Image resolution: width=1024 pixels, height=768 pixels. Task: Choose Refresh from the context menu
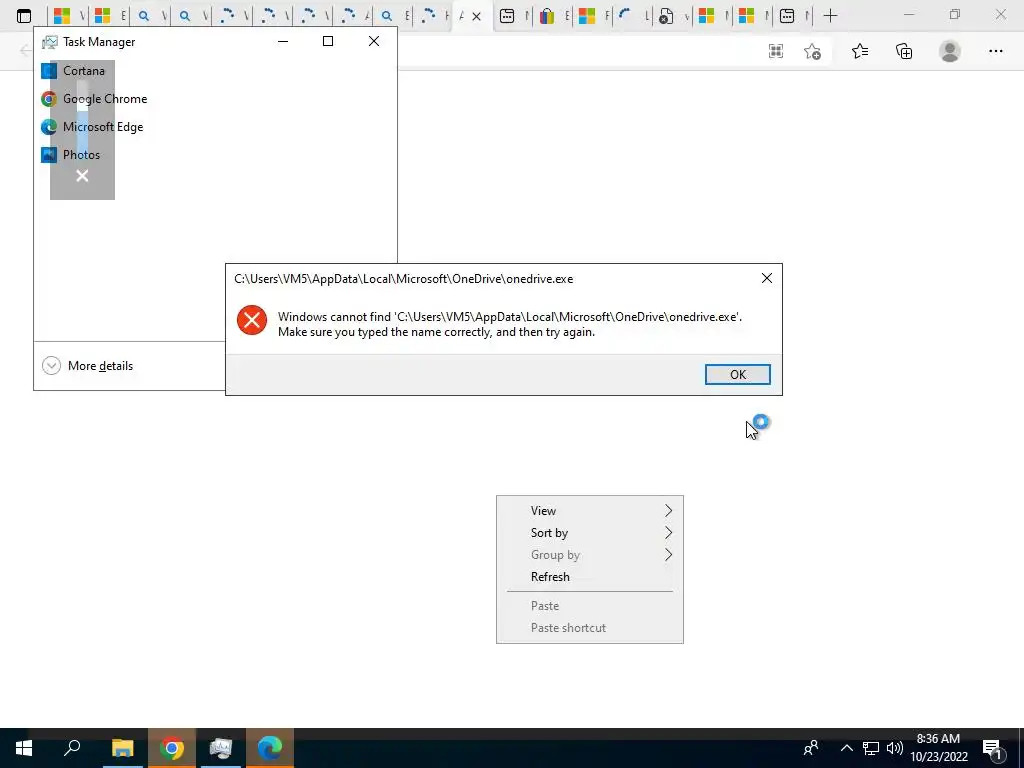(590, 577)
